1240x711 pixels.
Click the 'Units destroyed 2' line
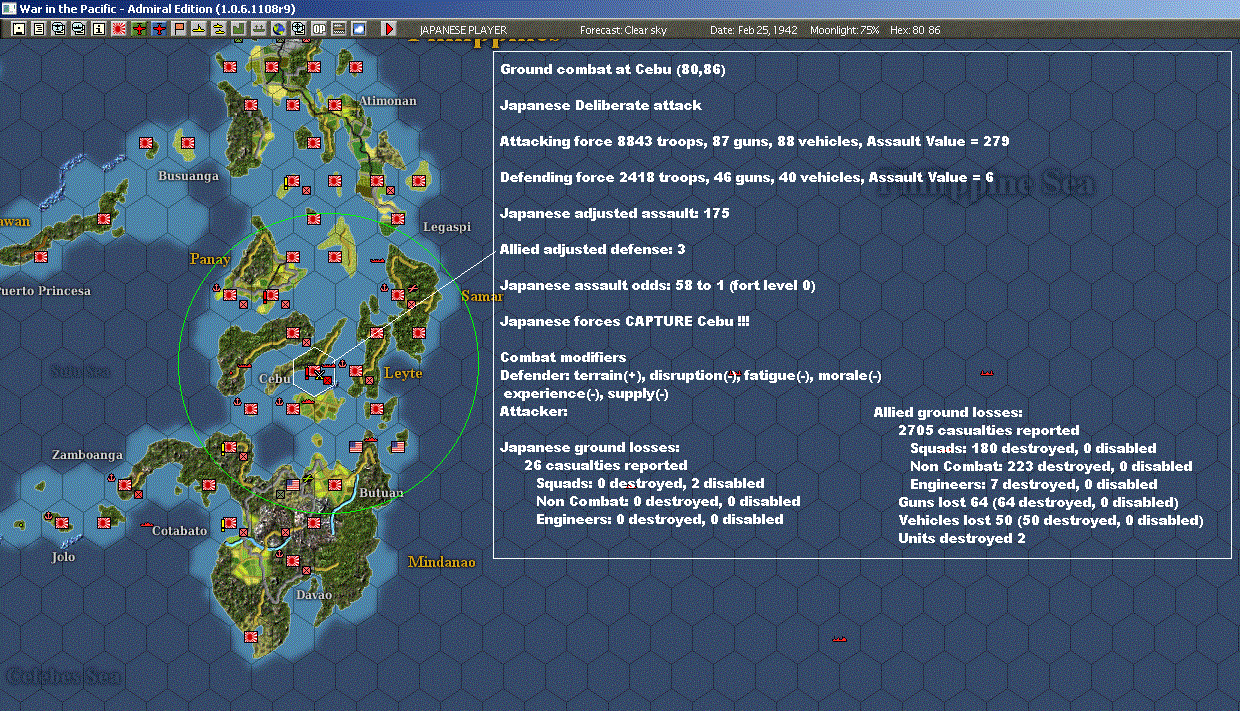(962, 538)
